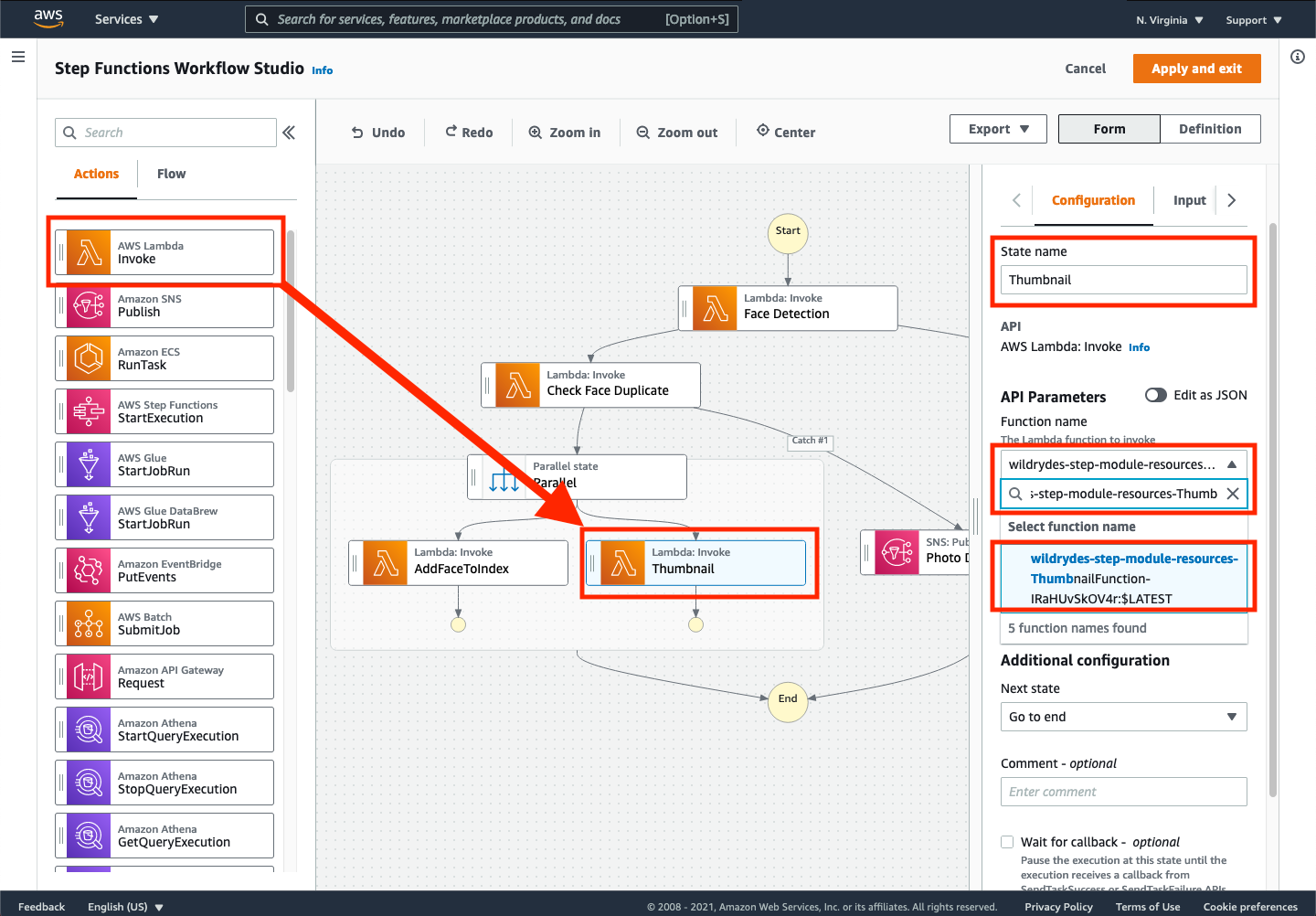Image resolution: width=1316 pixels, height=916 pixels.
Task: Click the AddFaceToIndex Lambda icon
Action: [x=386, y=563]
